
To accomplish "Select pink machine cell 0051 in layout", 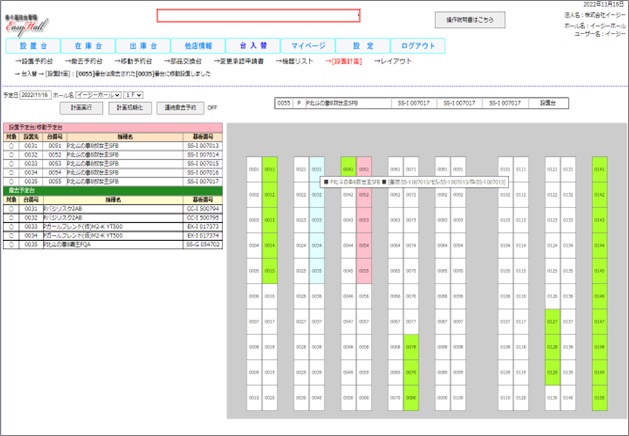I will click(x=364, y=170).
